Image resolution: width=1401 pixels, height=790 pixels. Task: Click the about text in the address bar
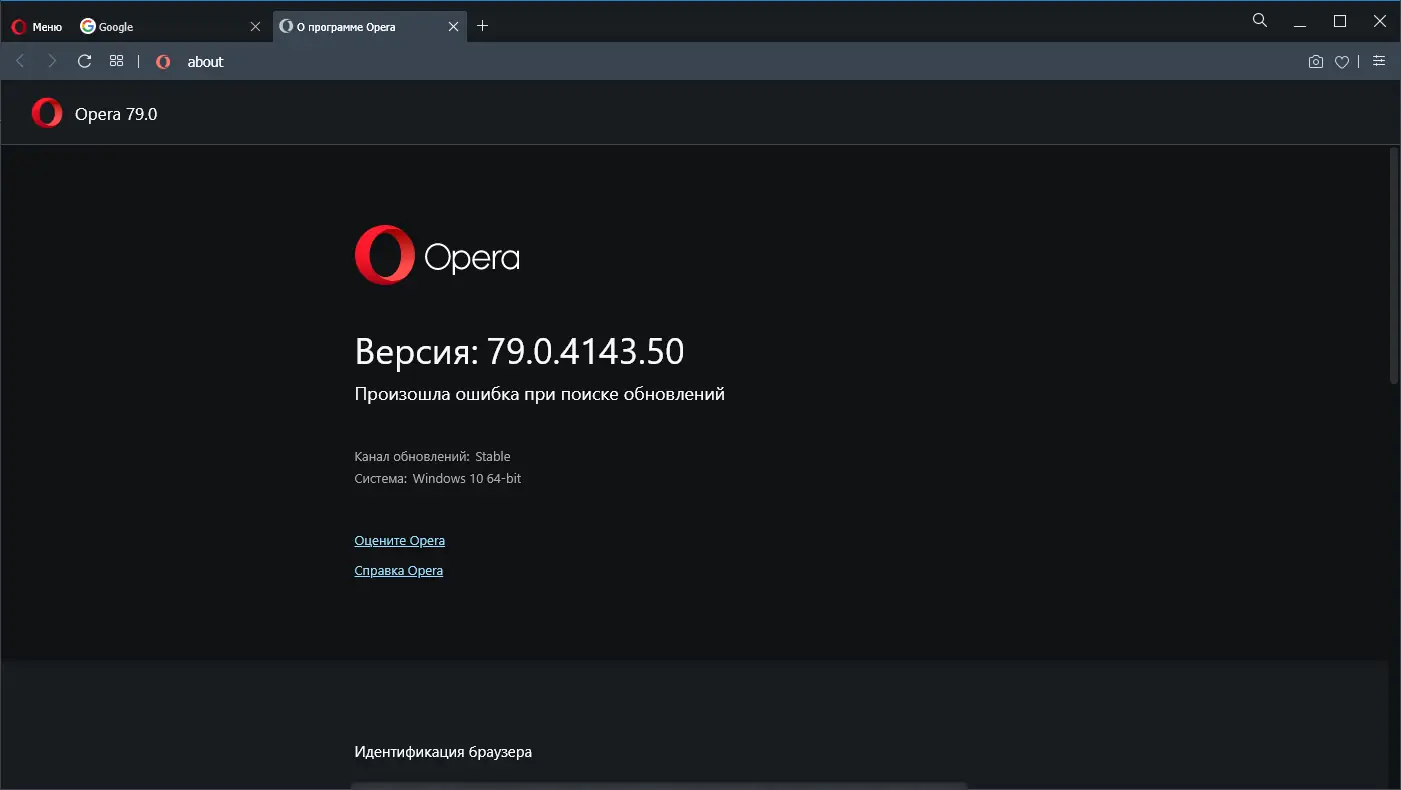click(205, 61)
